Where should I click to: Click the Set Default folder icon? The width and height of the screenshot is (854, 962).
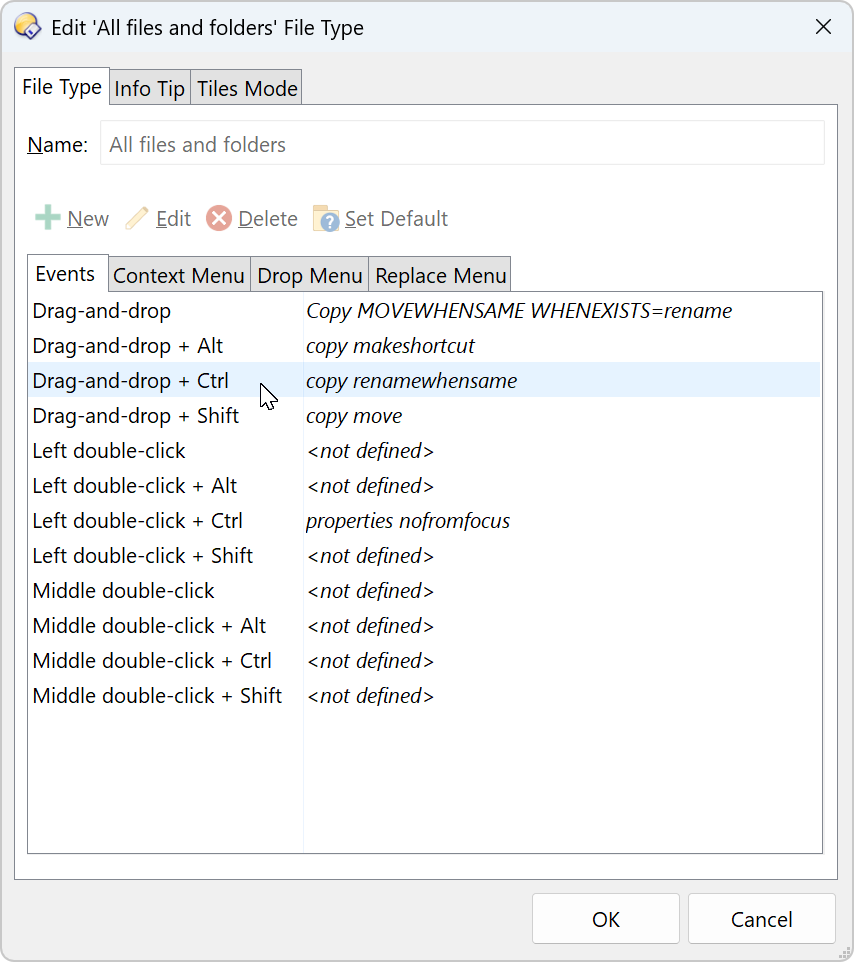pos(326,218)
